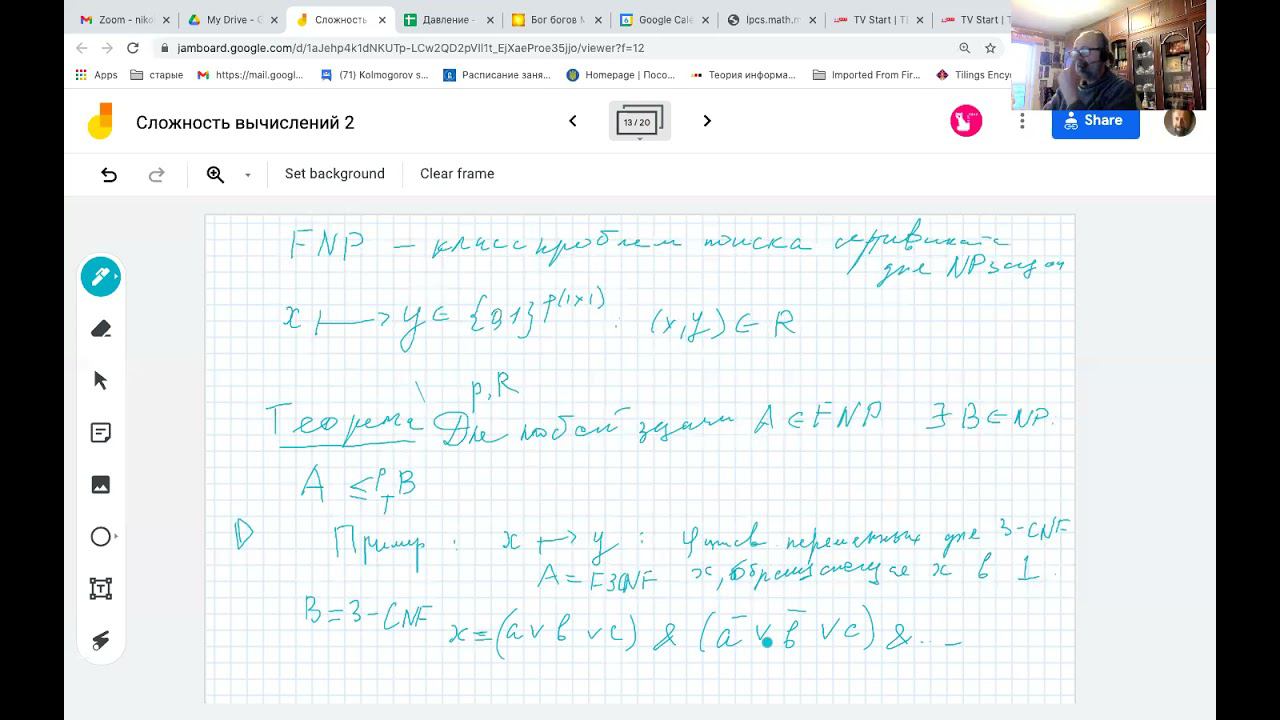Open the Homepage bookmark

(621, 75)
